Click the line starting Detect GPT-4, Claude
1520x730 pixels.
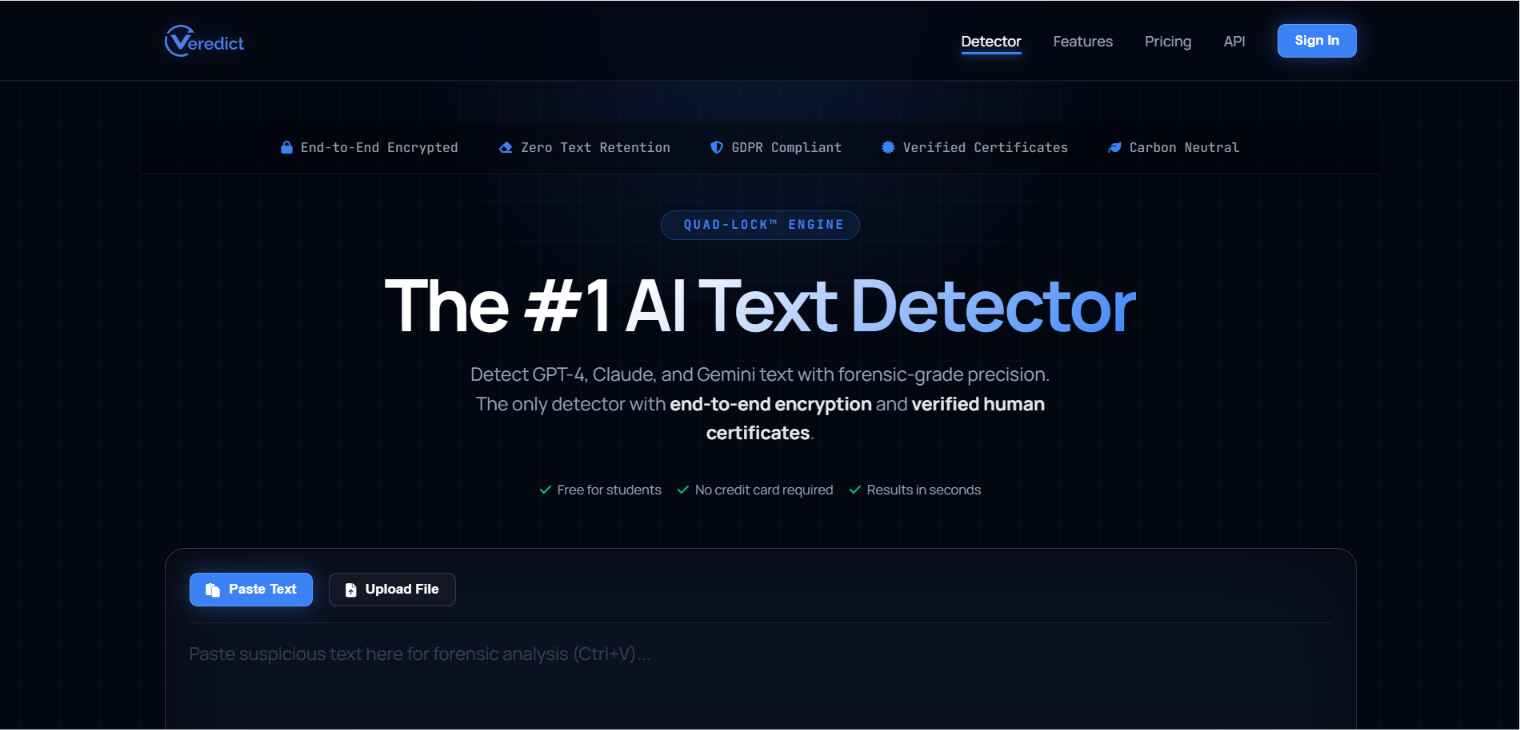[760, 375]
